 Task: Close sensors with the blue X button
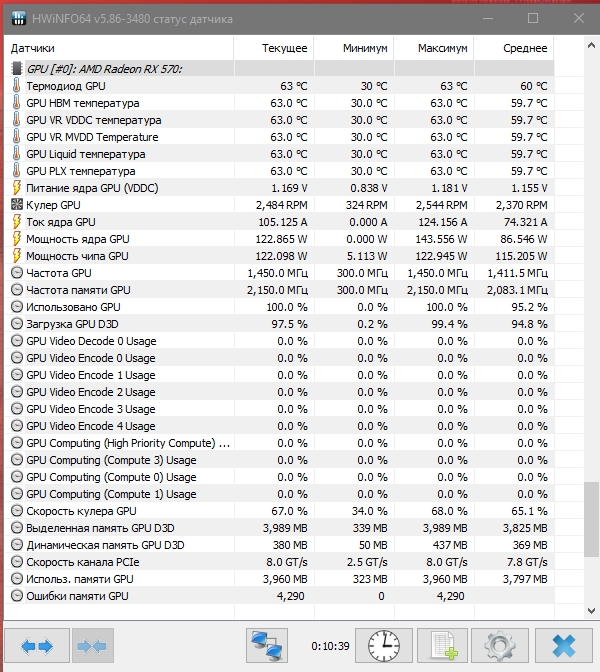click(x=563, y=646)
